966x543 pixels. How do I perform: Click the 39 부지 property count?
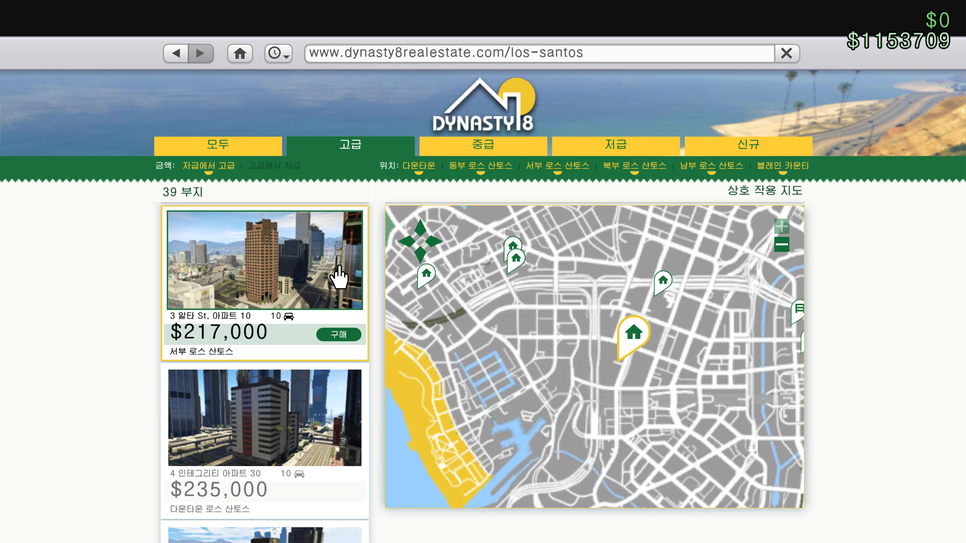[182, 192]
